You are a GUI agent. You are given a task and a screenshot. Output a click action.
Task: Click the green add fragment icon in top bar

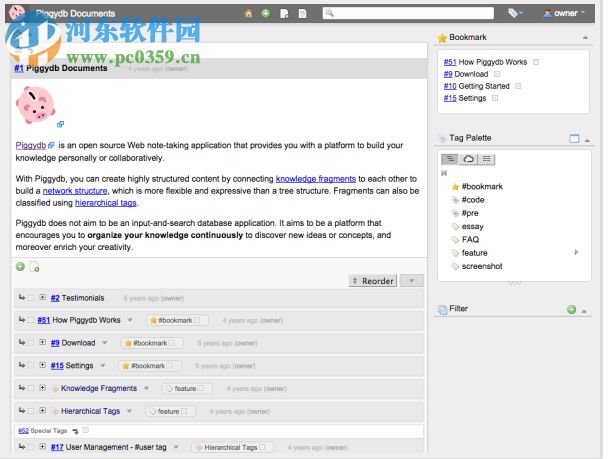pyautogui.click(x=266, y=14)
